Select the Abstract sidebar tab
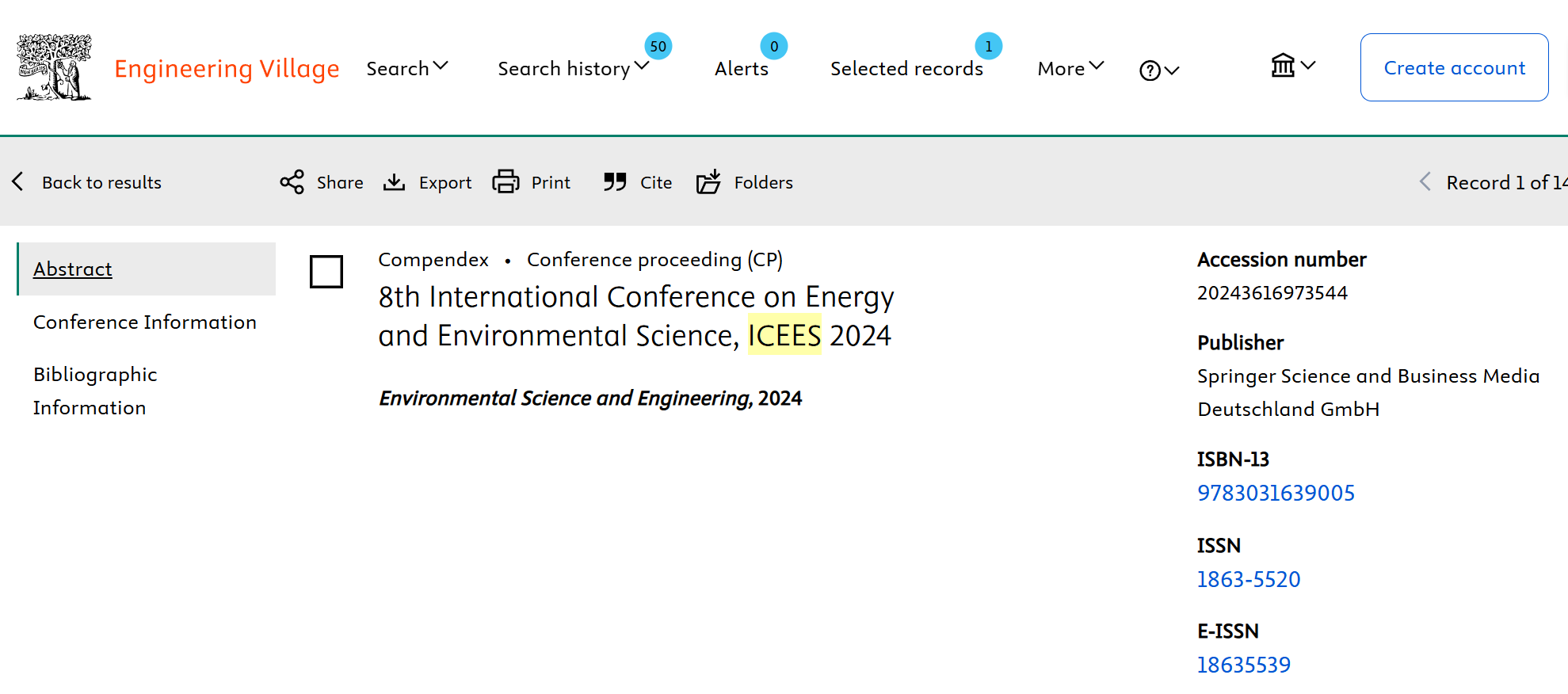 coord(147,269)
